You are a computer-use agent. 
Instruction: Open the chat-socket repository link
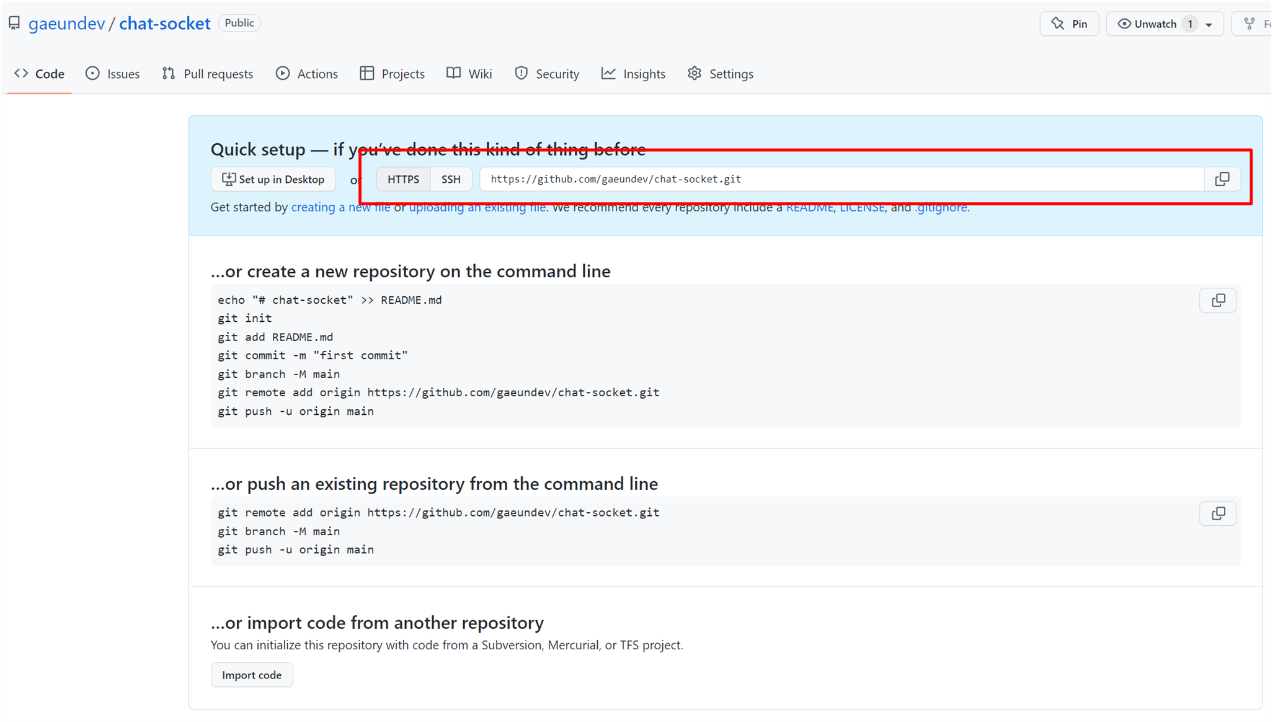165,23
